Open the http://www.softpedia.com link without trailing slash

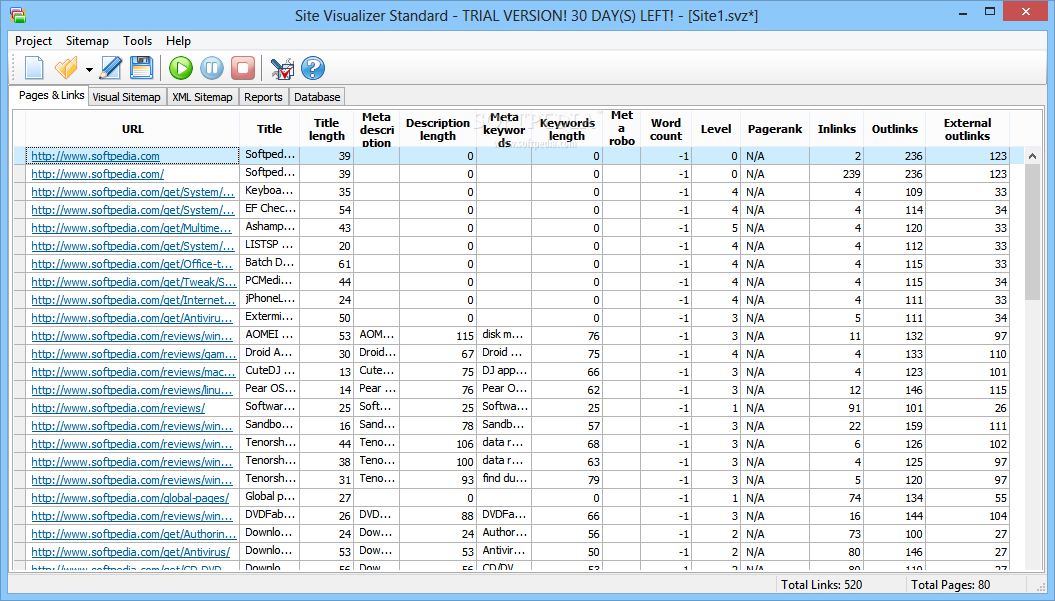pos(96,156)
